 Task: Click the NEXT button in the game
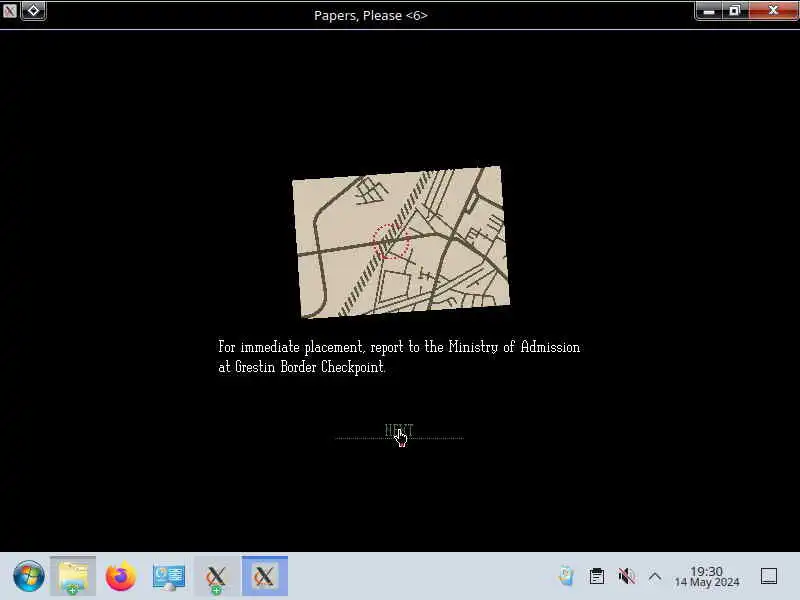pyautogui.click(x=399, y=430)
